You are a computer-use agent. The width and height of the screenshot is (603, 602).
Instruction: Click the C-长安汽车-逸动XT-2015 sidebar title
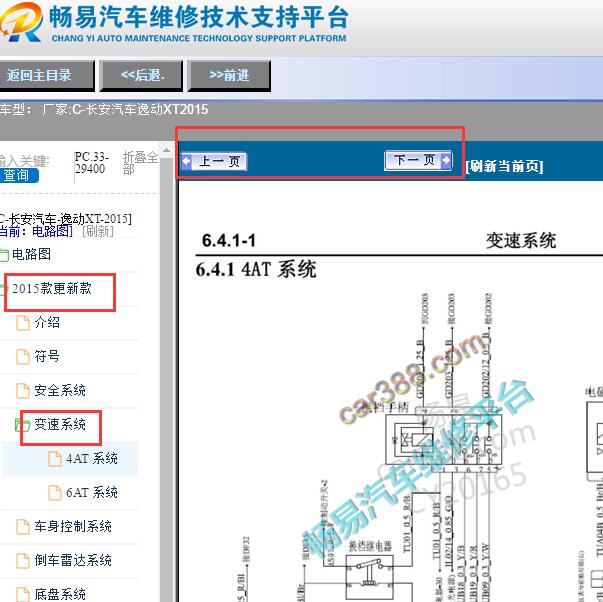click(65, 219)
